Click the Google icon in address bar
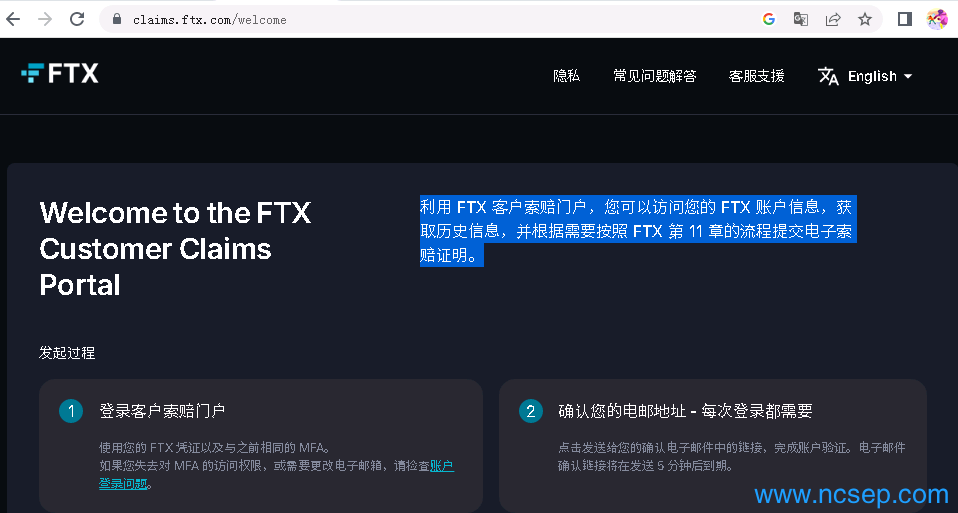958x513 pixels. coord(769,19)
